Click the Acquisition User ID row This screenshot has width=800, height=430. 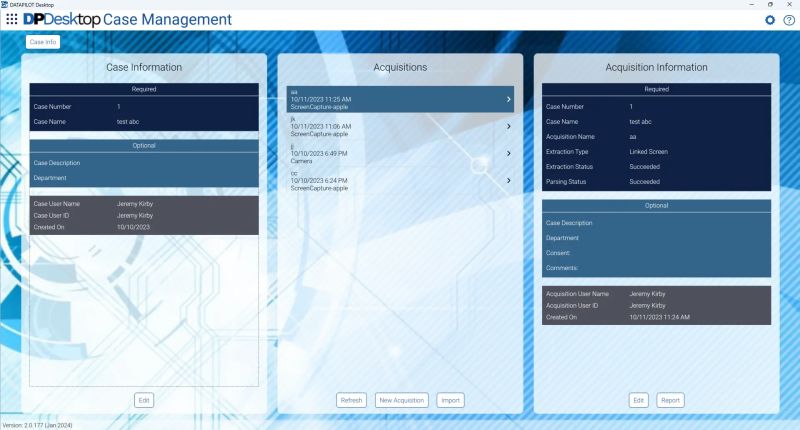point(656,306)
